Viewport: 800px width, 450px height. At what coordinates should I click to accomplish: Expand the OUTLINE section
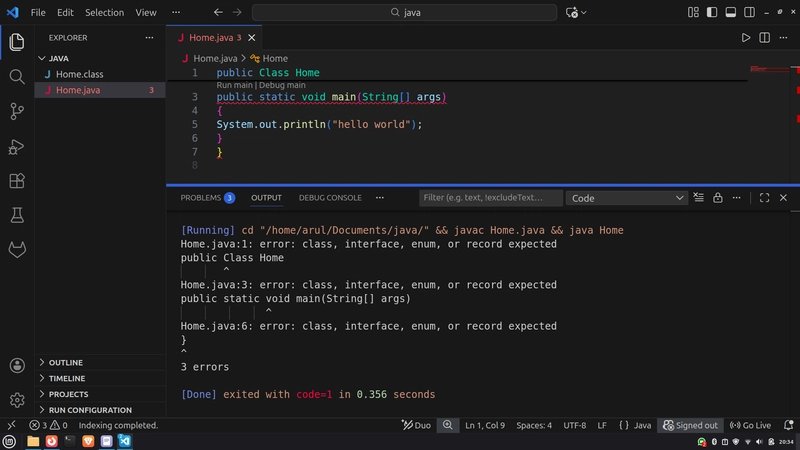pyautogui.click(x=66, y=362)
